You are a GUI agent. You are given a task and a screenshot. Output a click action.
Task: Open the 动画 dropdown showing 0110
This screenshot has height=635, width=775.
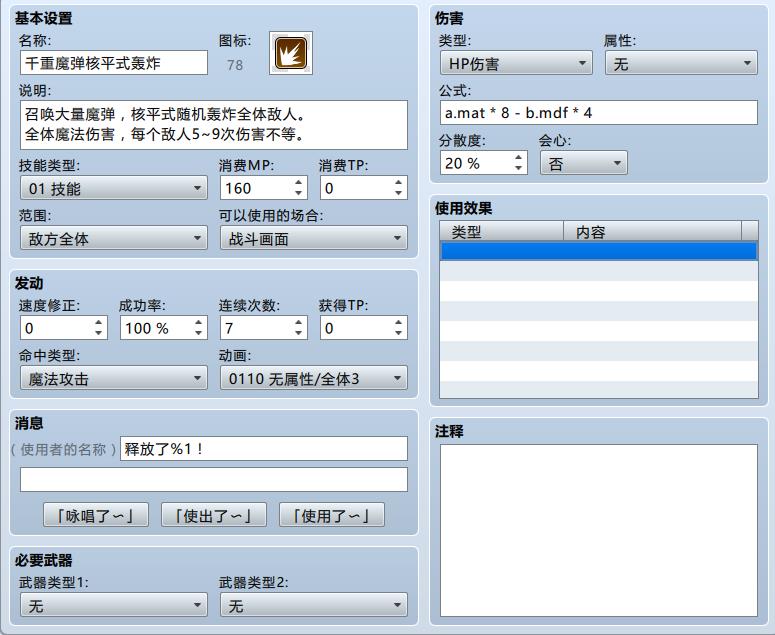(x=314, y=379)
